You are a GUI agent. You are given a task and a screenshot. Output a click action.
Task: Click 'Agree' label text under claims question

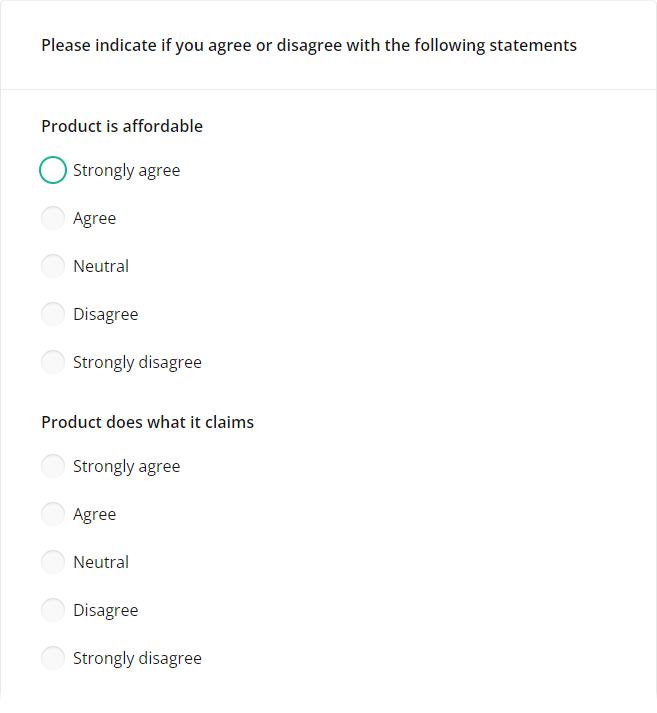coord(95,514)
